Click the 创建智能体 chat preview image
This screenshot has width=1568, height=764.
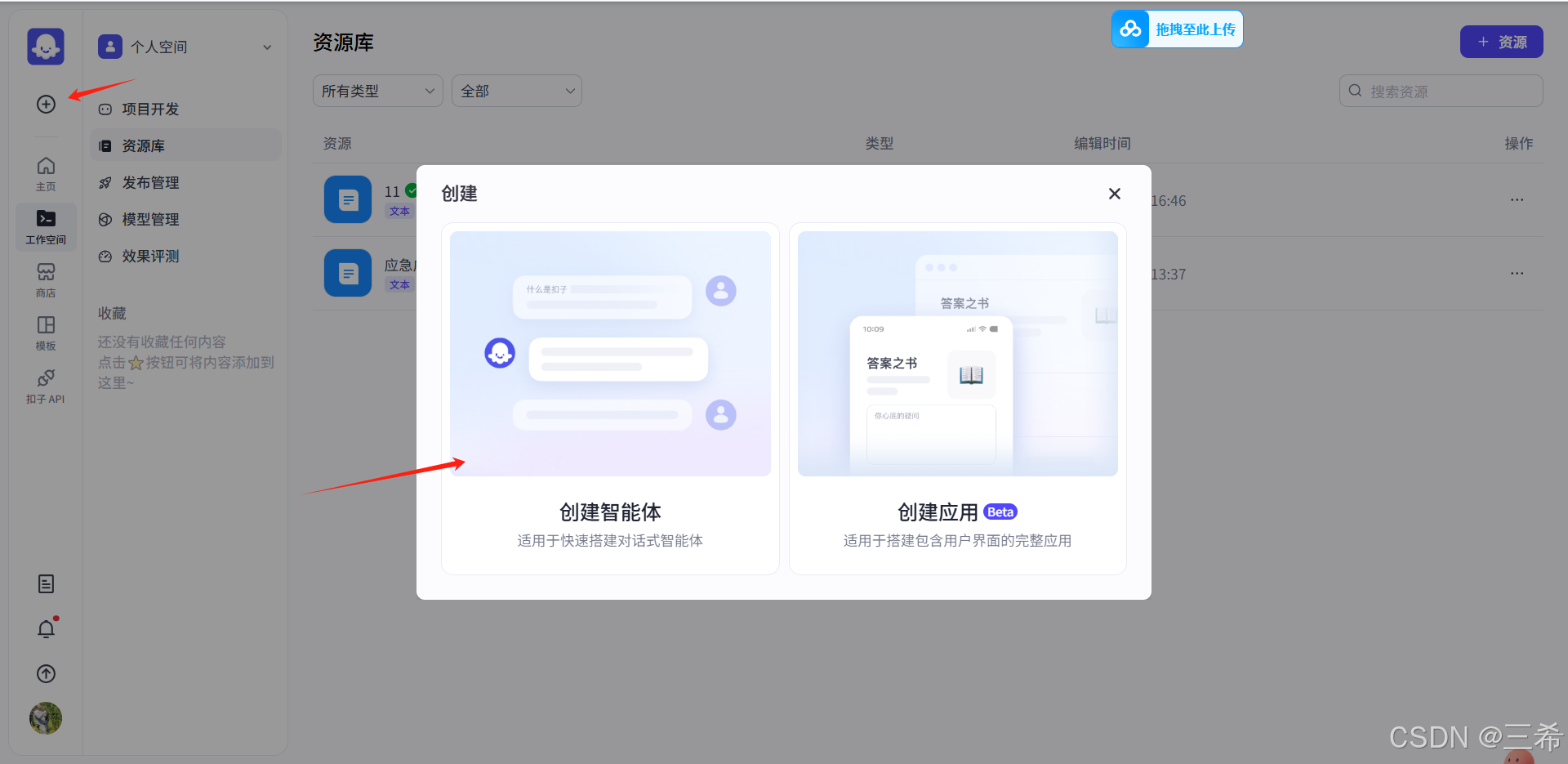610,354
